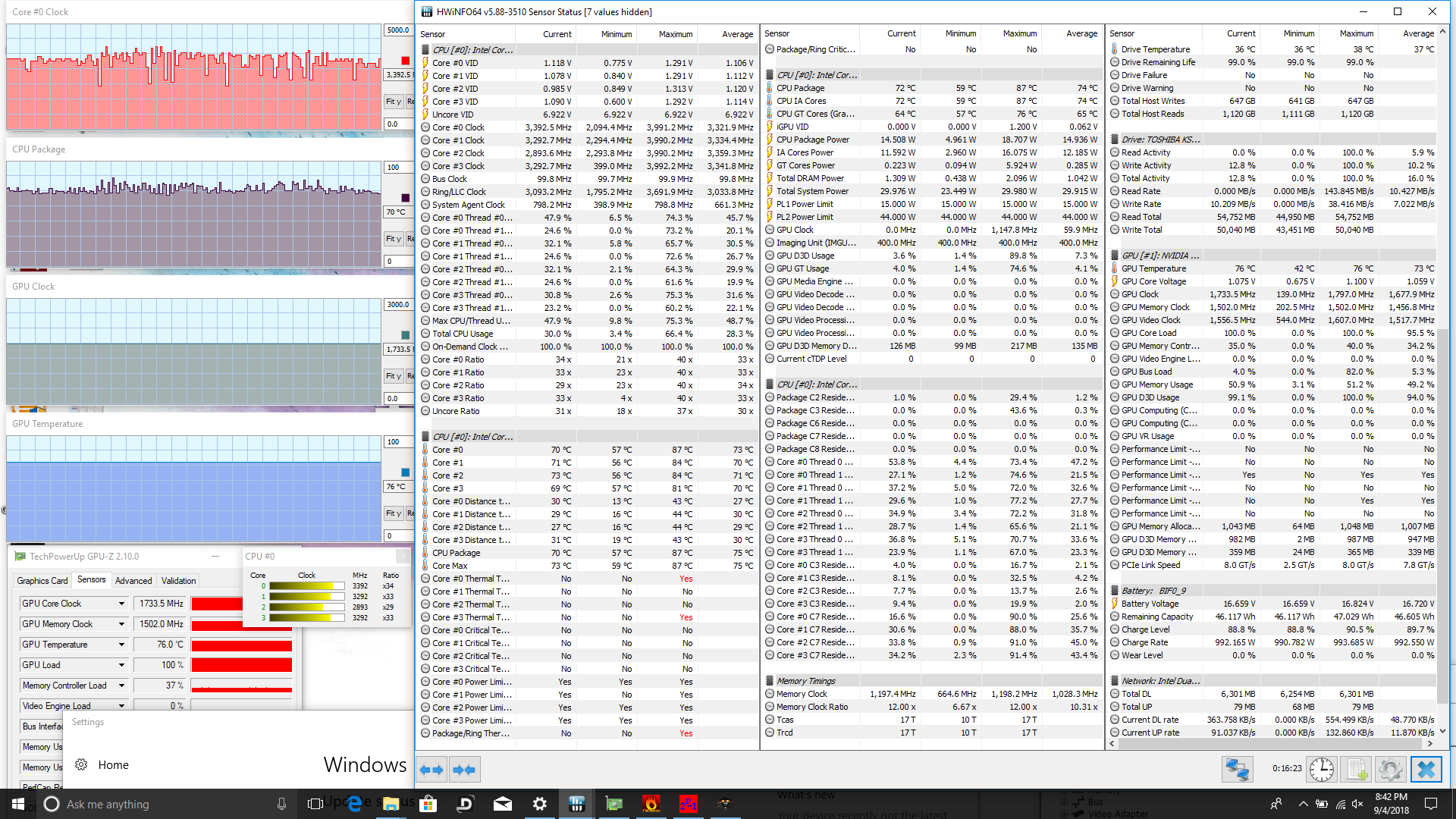
Task: Click the Settings gear icon beside Home
Action: tap(81, 765)
